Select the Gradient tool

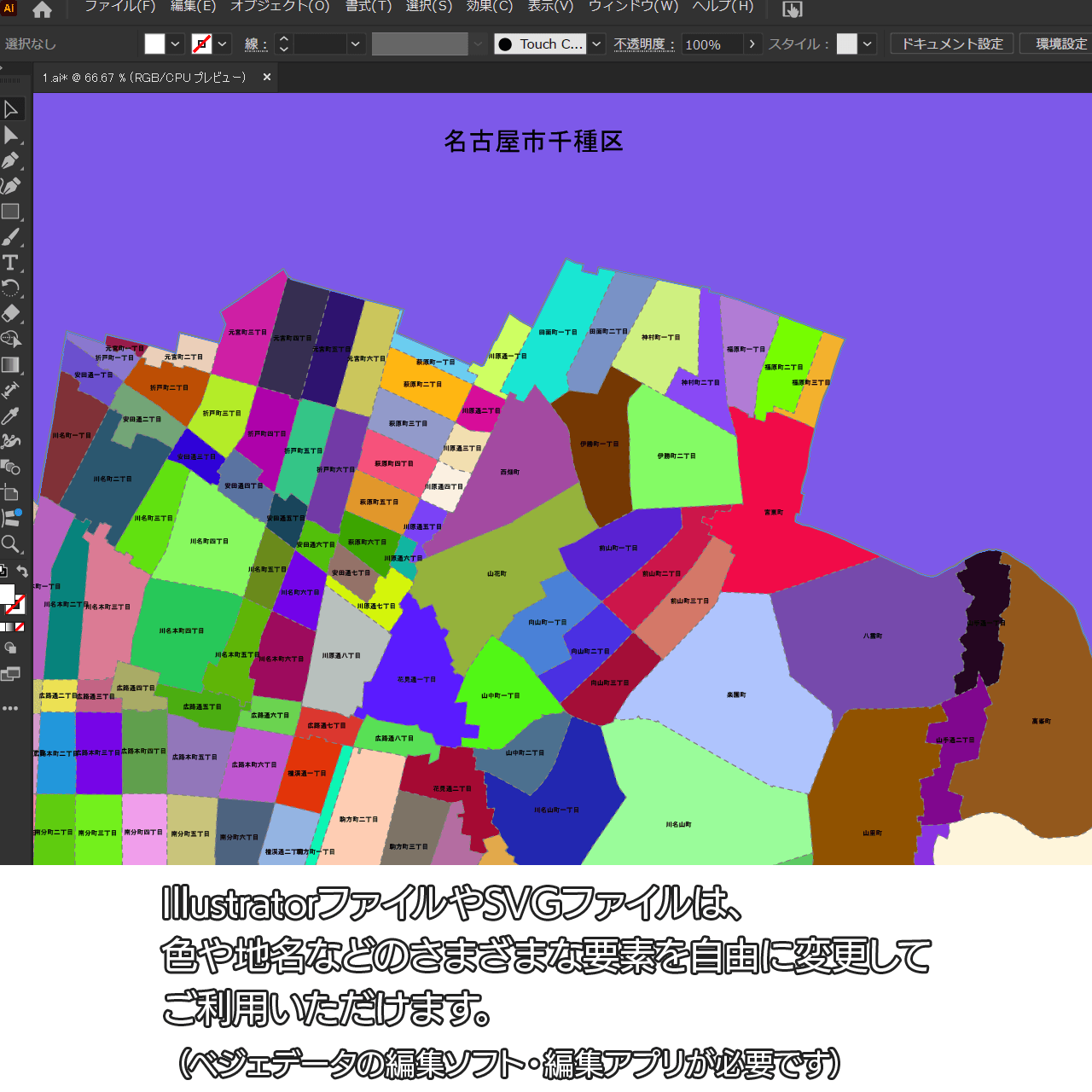click(11, 365)
